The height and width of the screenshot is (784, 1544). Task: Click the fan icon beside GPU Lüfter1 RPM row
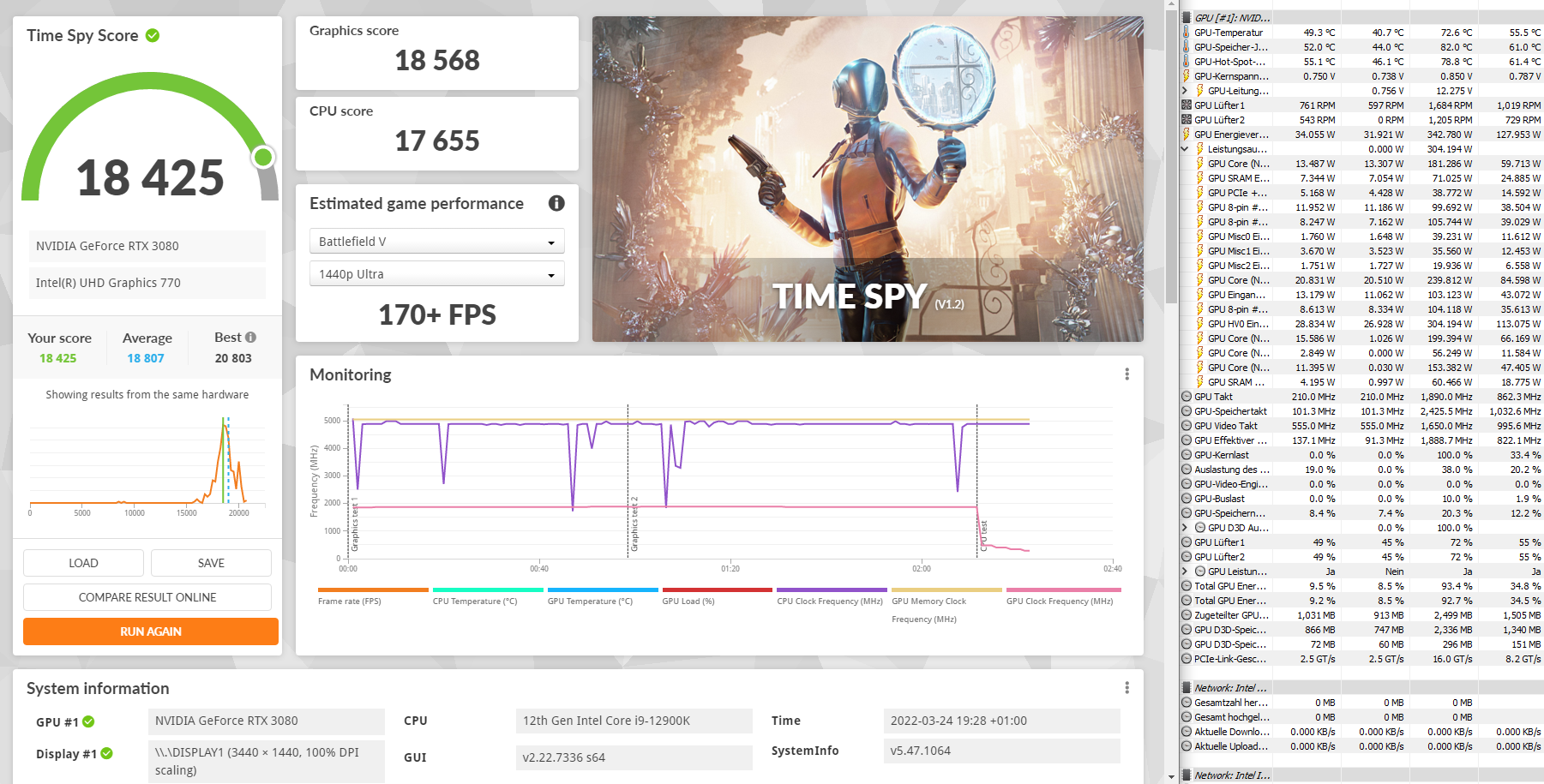tap(1187, 105)
